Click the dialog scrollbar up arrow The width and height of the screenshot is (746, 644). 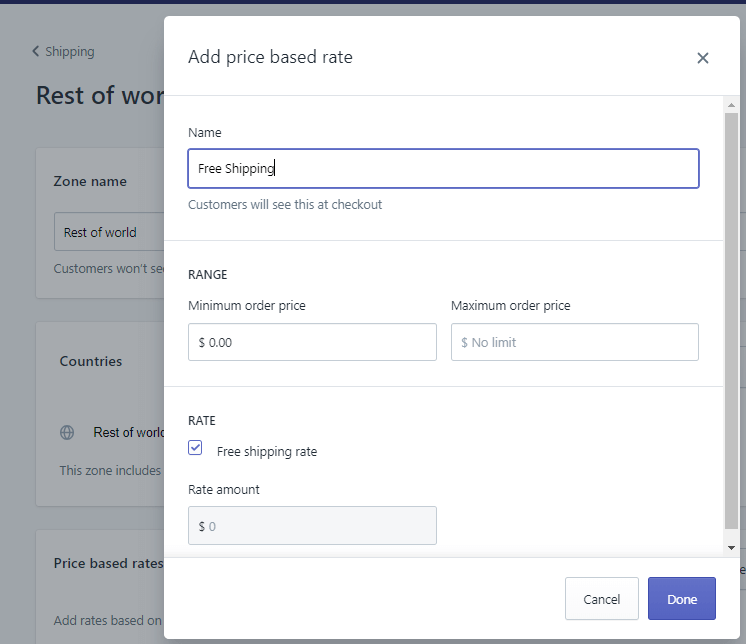(732, 105)
